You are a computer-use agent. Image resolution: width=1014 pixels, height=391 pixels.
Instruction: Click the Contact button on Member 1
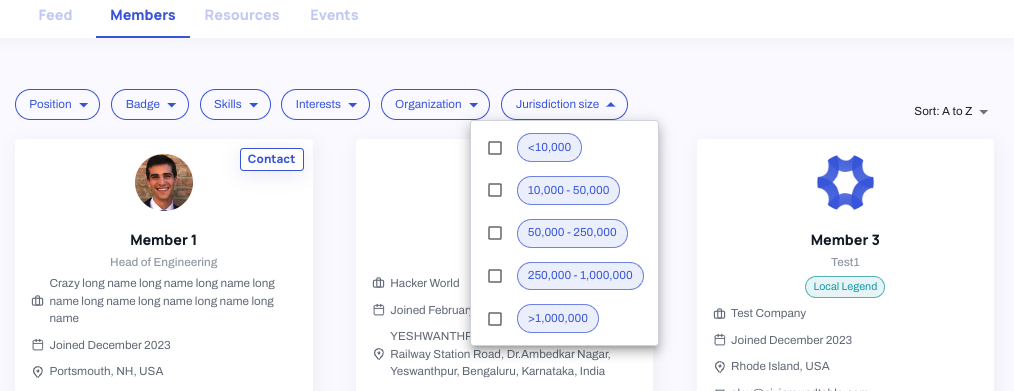pos(272,159)
